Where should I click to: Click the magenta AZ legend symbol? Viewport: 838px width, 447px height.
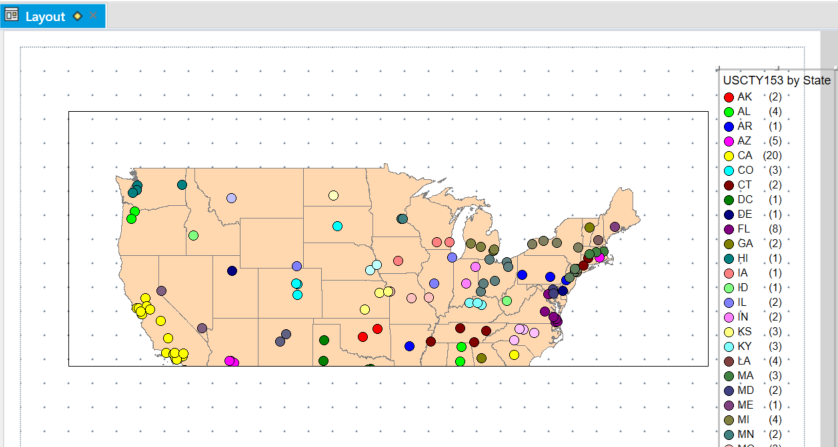pos(729,141)
